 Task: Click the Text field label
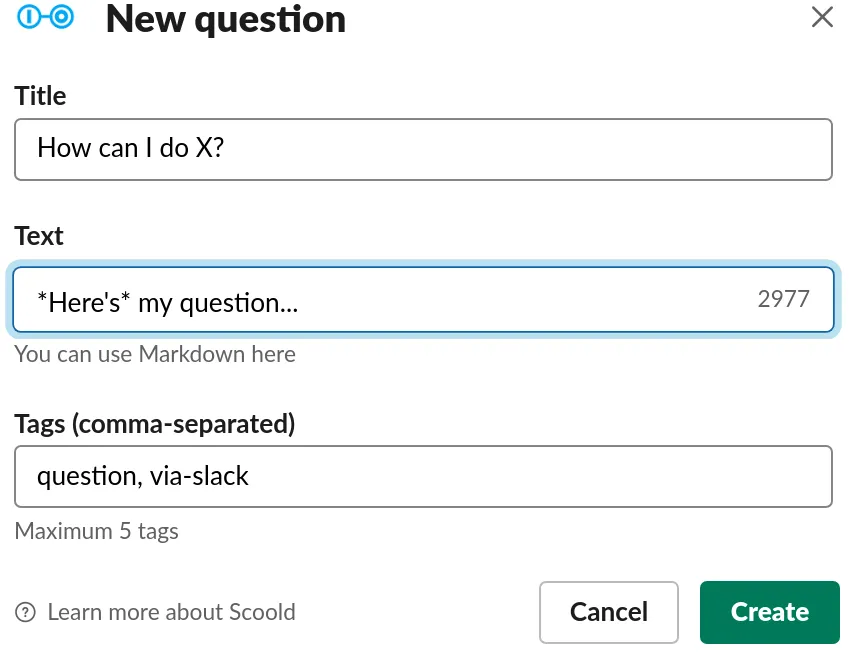click(x=38, y=236)
